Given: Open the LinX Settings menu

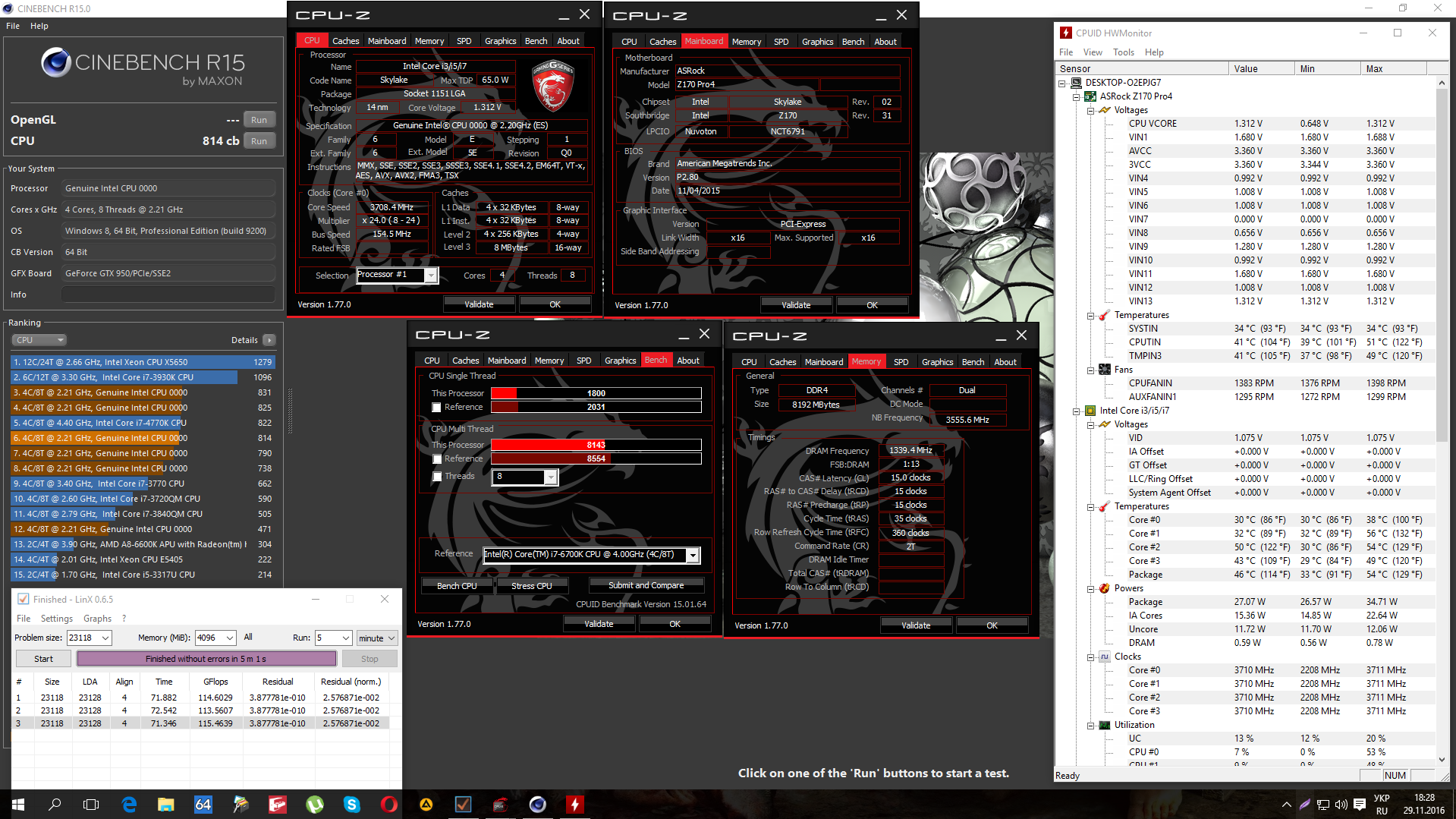Looking at the screenshot, I should click(x=56, y=619).
